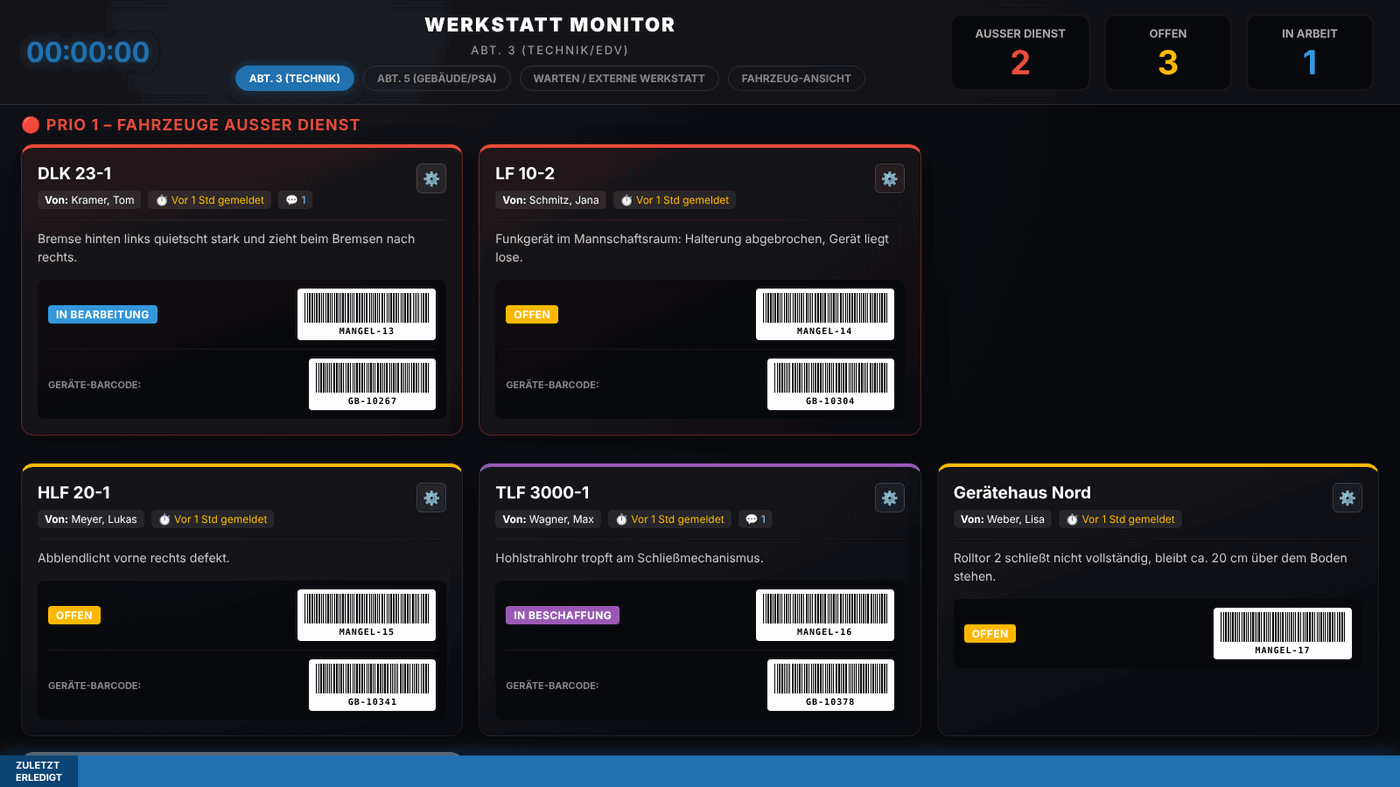The image size is (1400, 787).
Task: Click Offen status badge on HLF 20-1
Action: pos(74,615)
